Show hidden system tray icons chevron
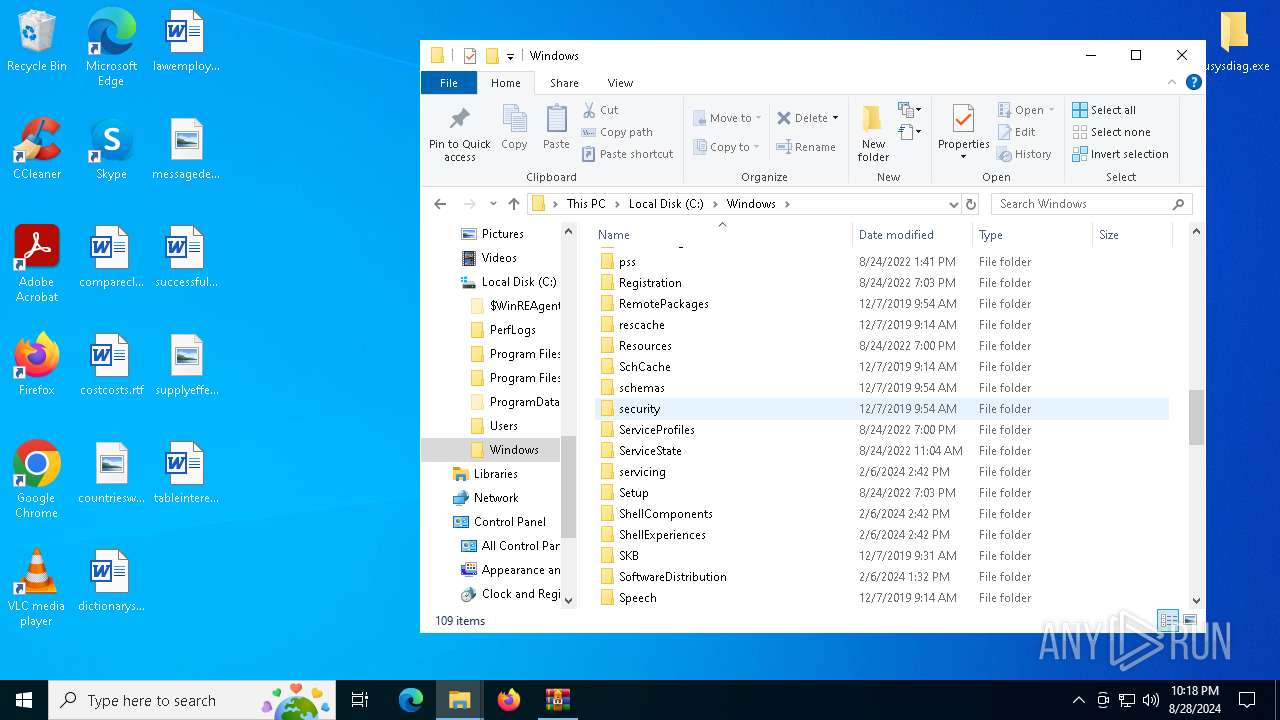Viewport: 1280px width, 720px height. point(1078,700)
